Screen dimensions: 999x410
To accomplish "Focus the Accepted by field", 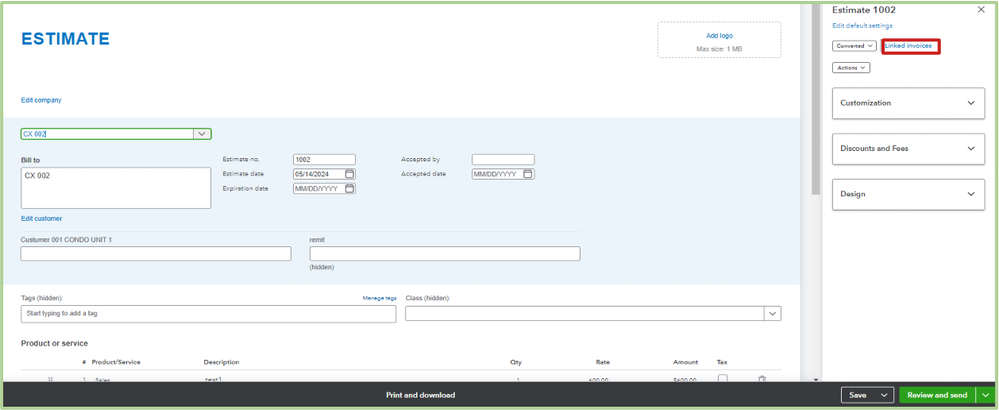I will click(503, 160).
